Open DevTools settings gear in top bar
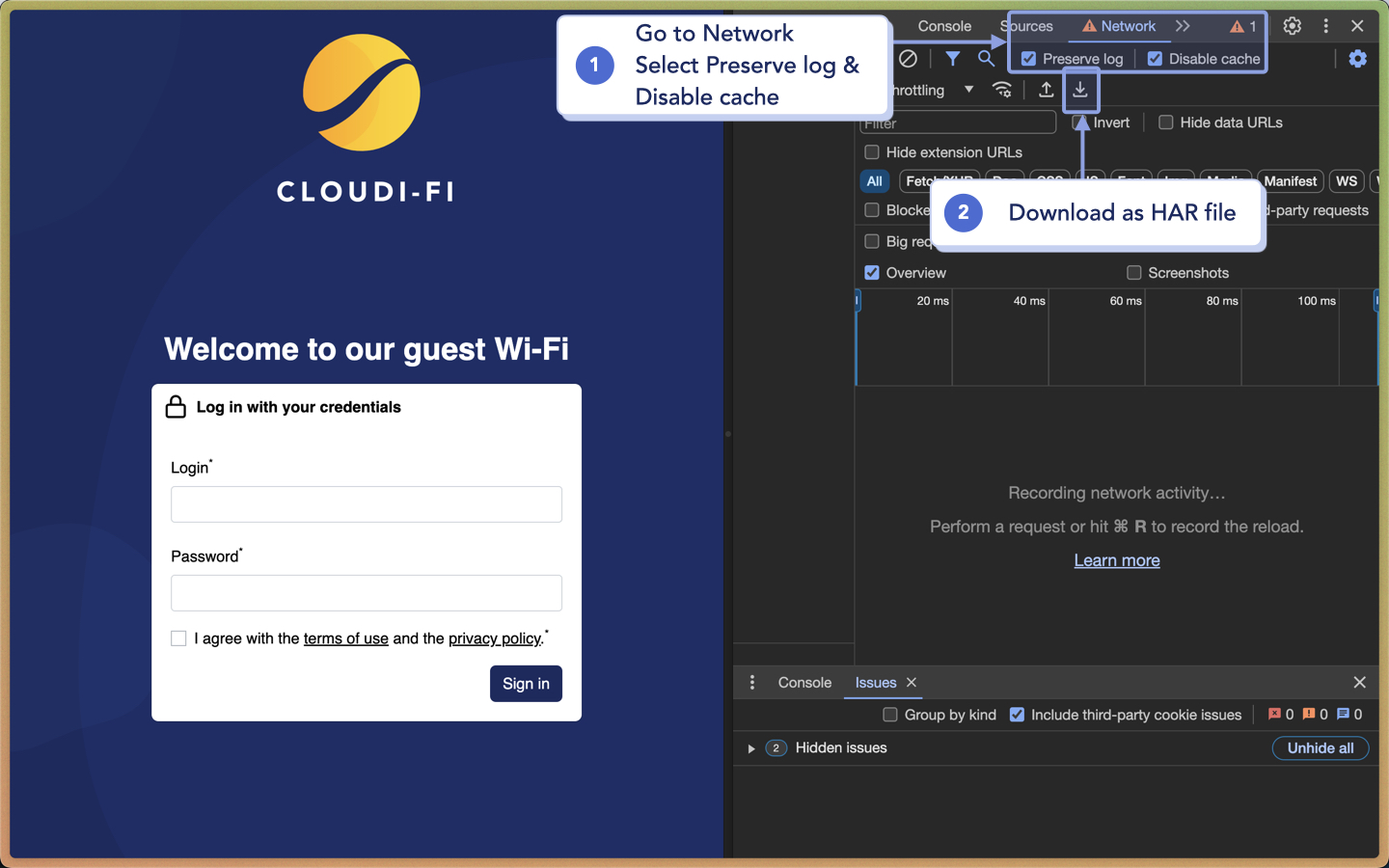Viewport: 1389px width, 868px height. pyautogui.click(x=1293, y=26)
